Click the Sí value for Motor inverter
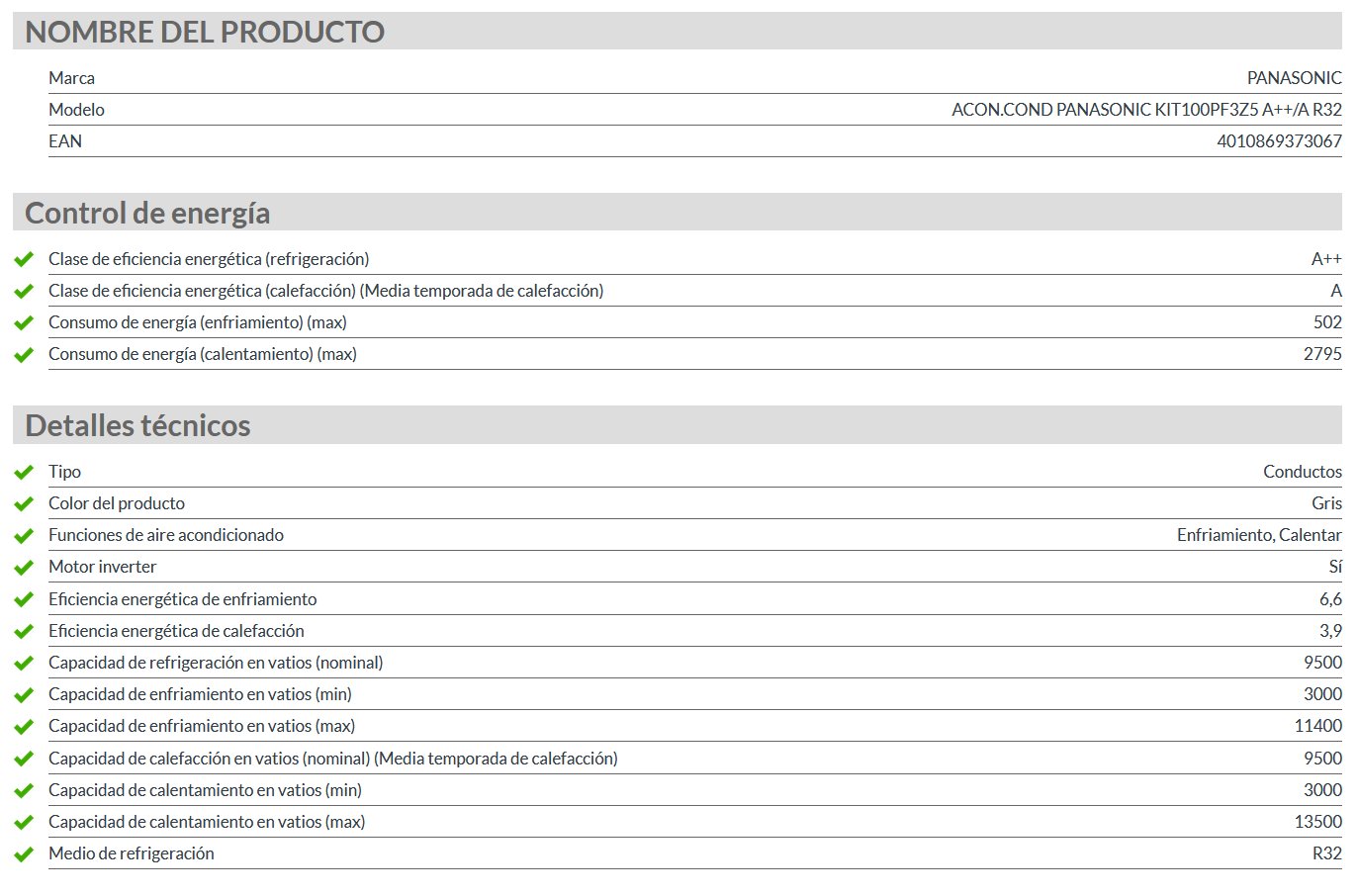The height and width of the screenshot is (896, 1358). tap(1335, 567)
